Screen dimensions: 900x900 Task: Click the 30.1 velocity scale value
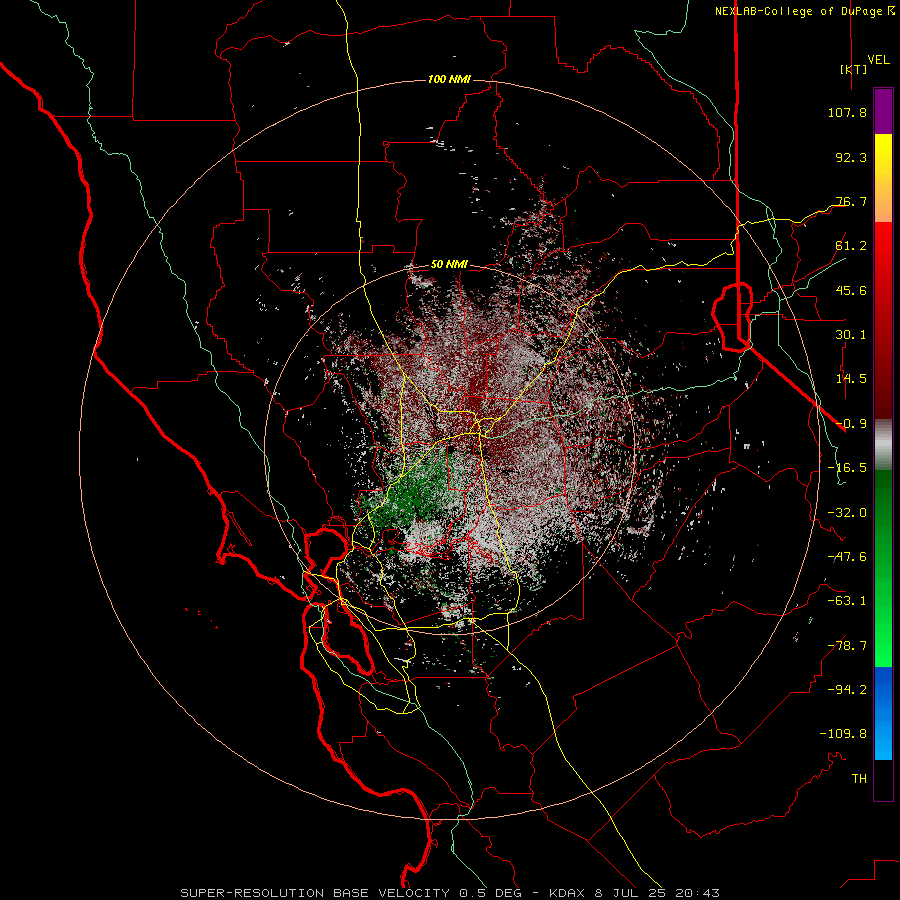click(851, 335)
